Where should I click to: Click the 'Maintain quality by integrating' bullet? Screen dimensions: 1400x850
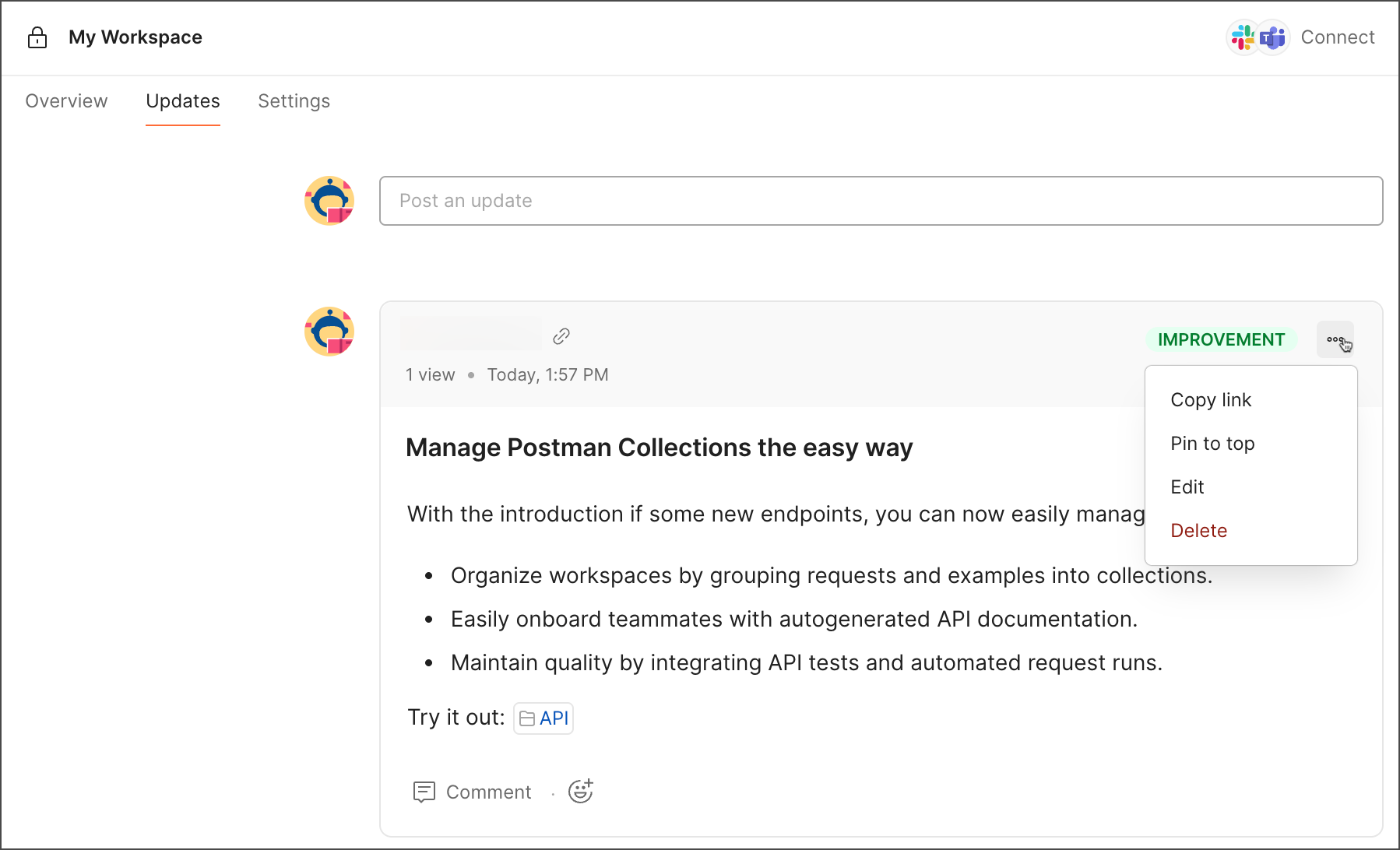point(807,662)
